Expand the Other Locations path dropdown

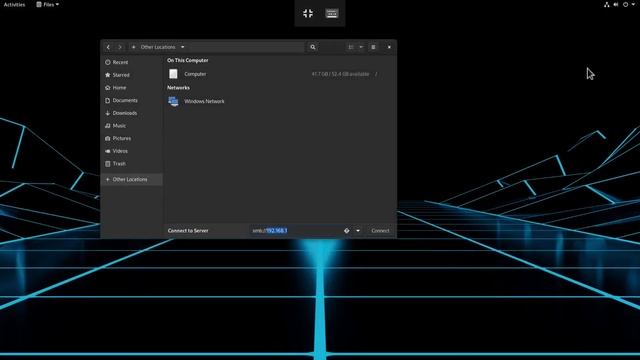tap(182, 47)
